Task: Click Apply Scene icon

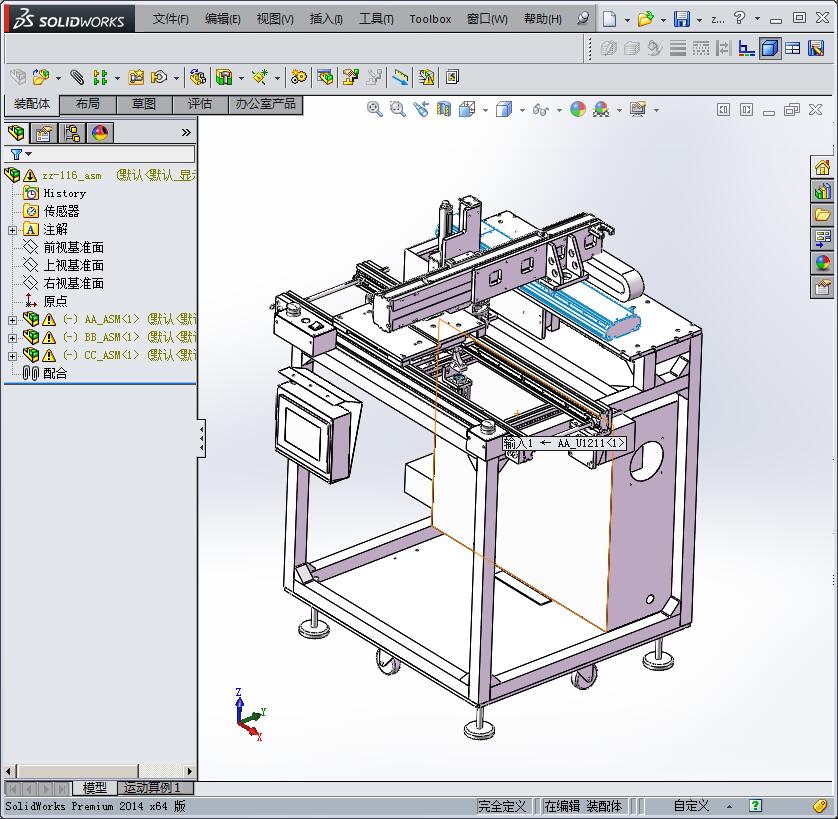Action: (x=601, y=110)
